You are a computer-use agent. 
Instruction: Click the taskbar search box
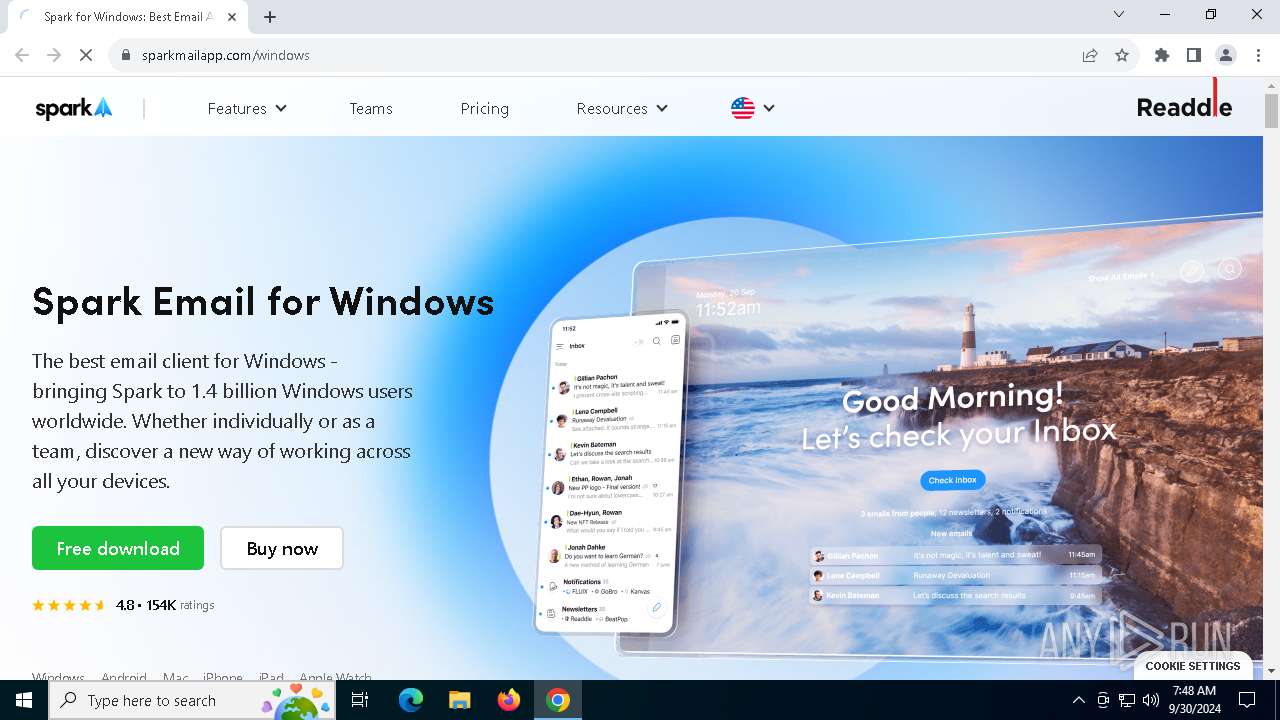click(x=192, y=700)
